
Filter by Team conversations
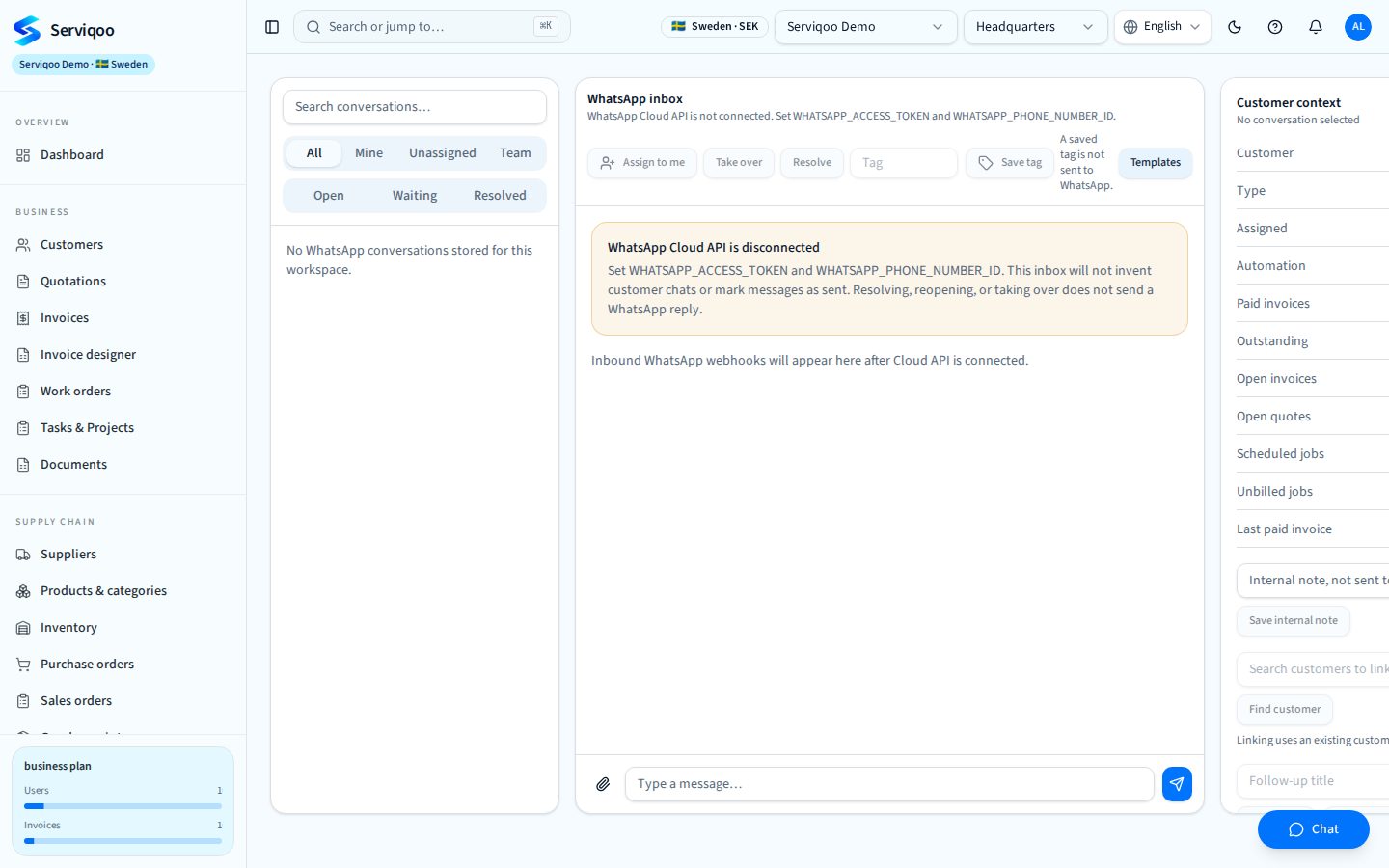click(x=515, y=153)
